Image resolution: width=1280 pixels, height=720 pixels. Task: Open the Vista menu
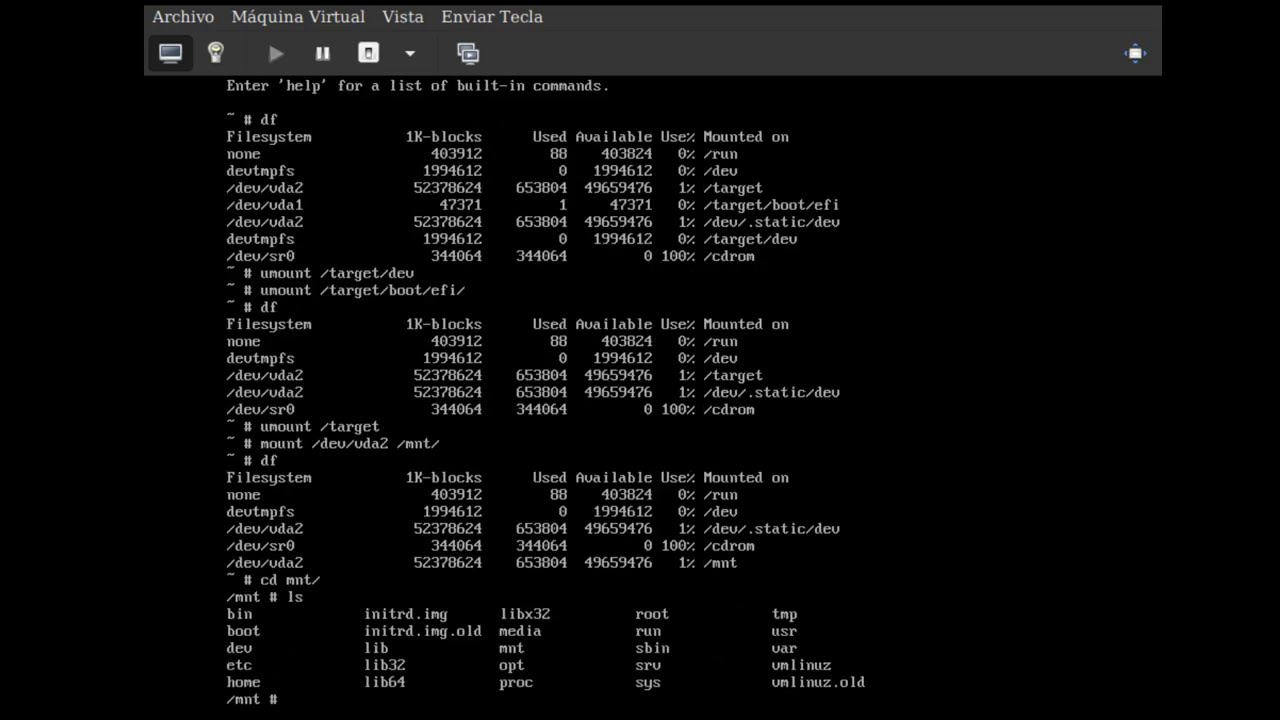pos(403,17)
